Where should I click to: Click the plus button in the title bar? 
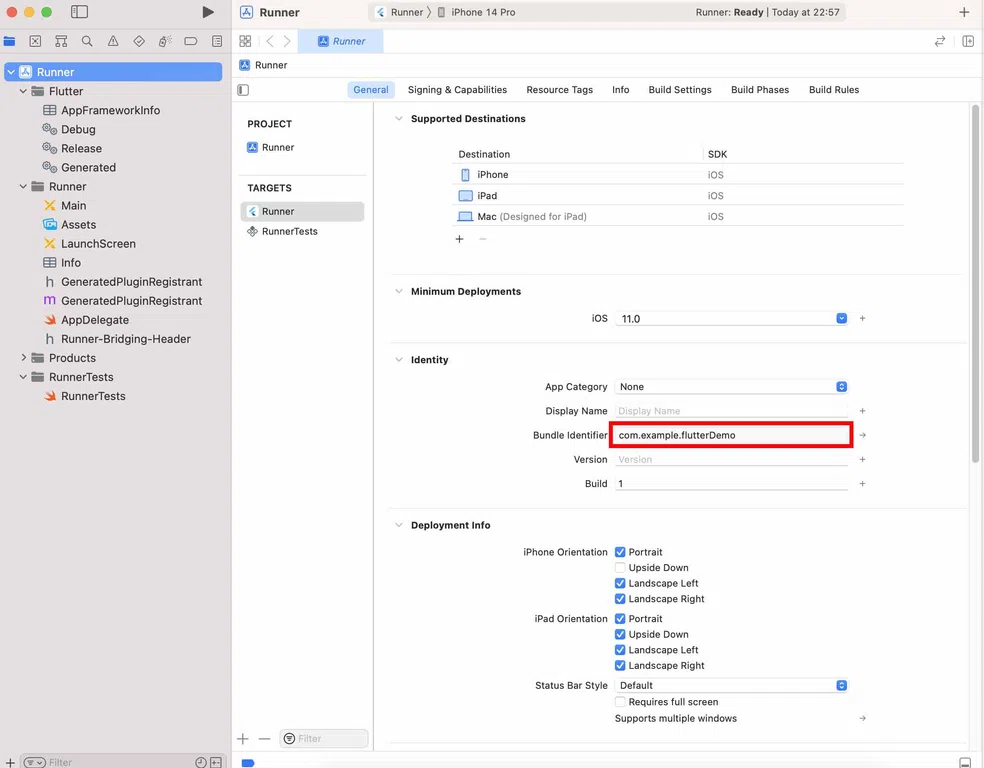coord(964,12)
